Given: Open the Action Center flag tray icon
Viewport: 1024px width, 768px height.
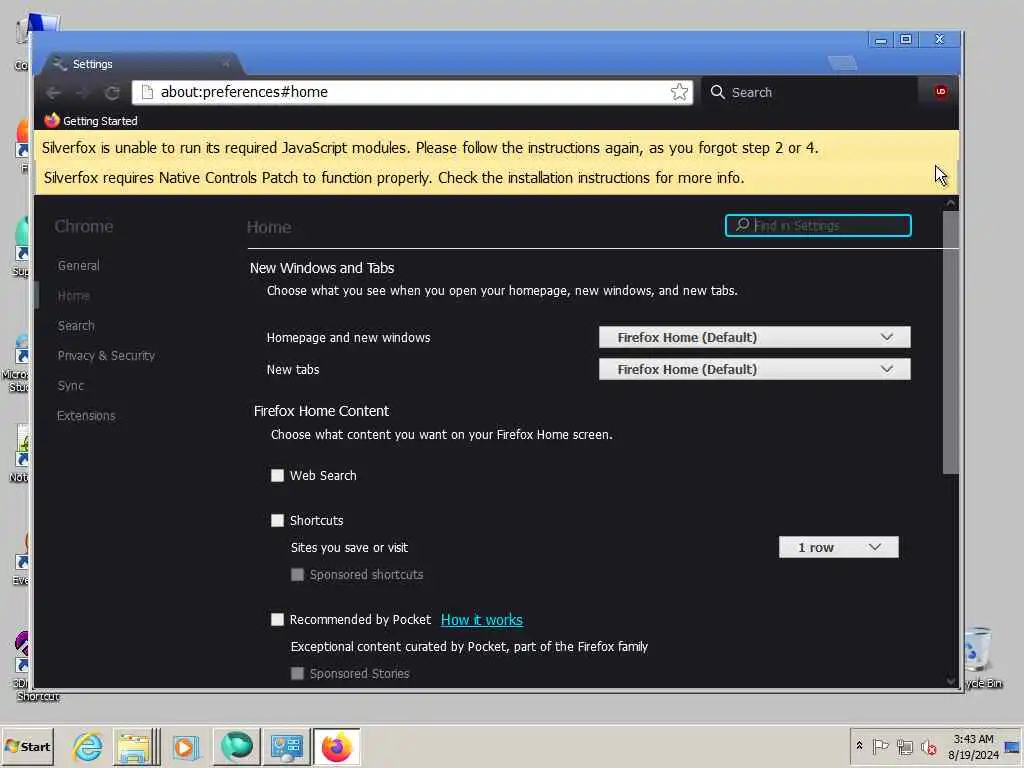Looking at the screenshot, I should (880, 746).
